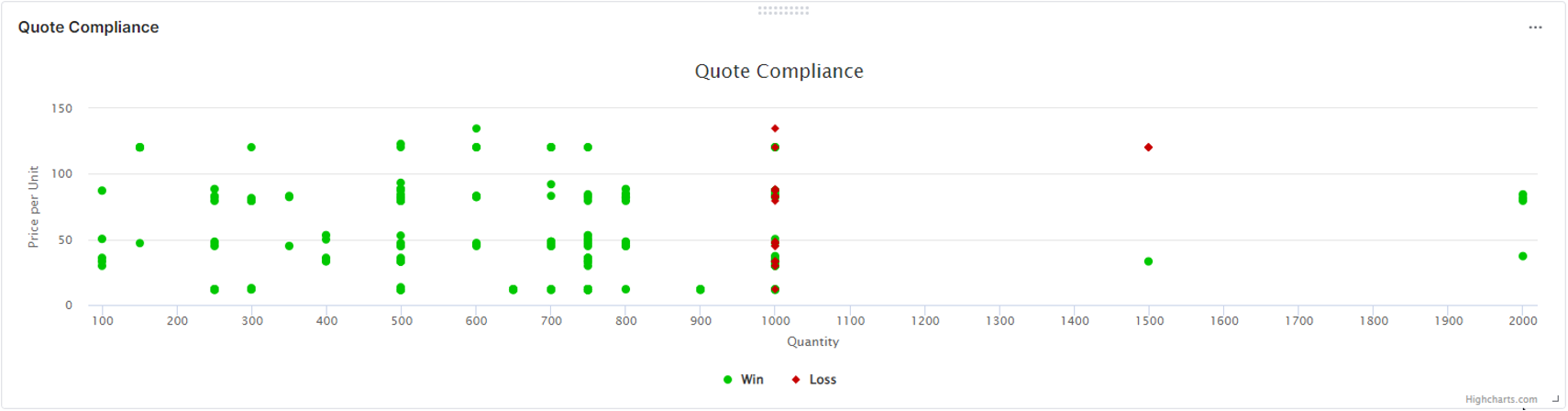
Task: Click the resize handle in the panel corner
Action: 1555,399
